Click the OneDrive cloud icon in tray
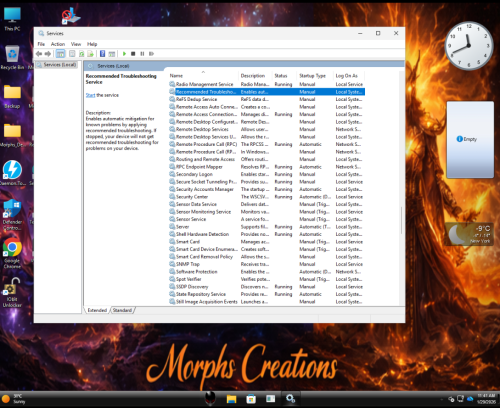This screenshot has width=500, height=408. (x=470, y=399)
